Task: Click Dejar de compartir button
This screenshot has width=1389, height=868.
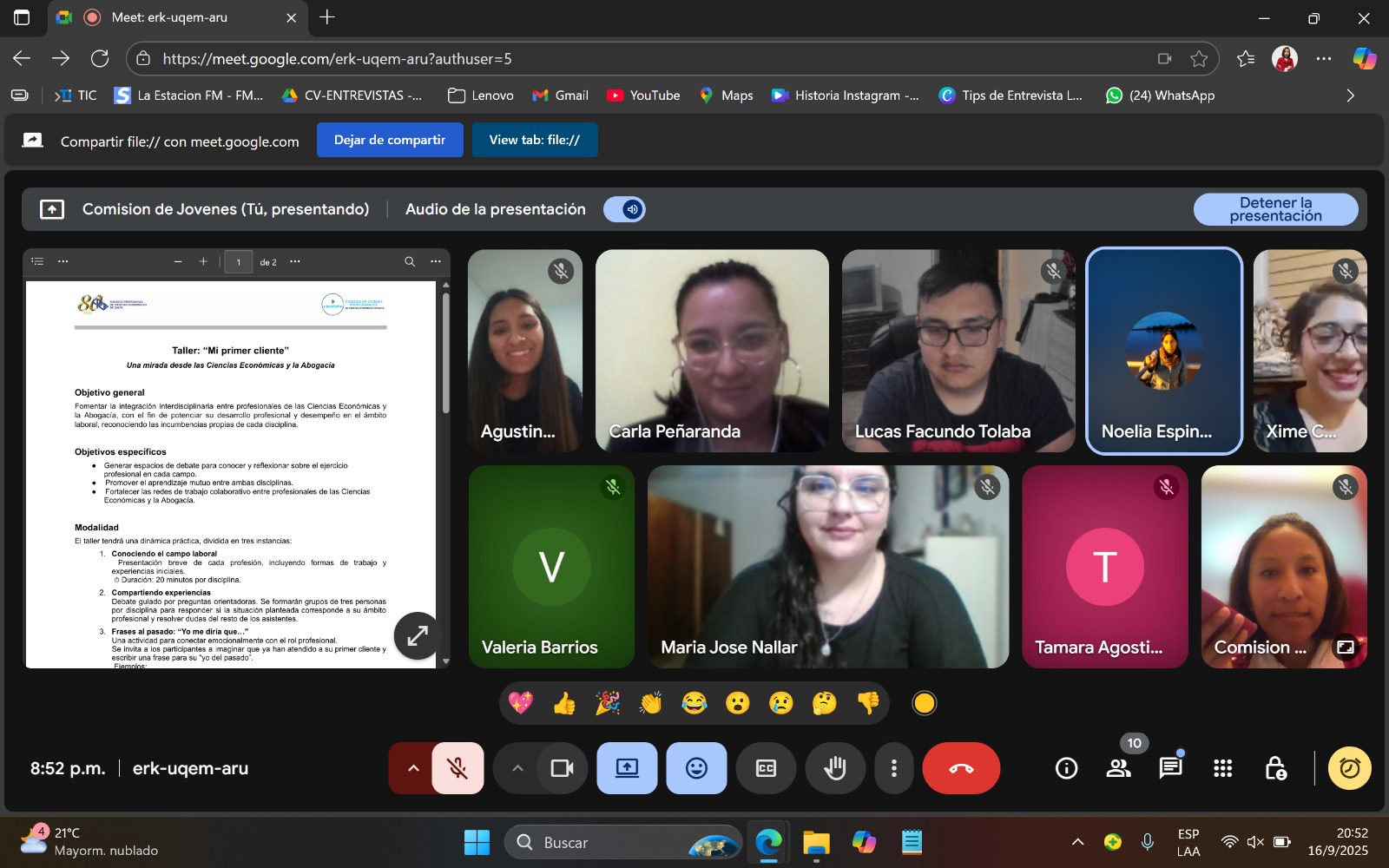Action: pos(390,140)
